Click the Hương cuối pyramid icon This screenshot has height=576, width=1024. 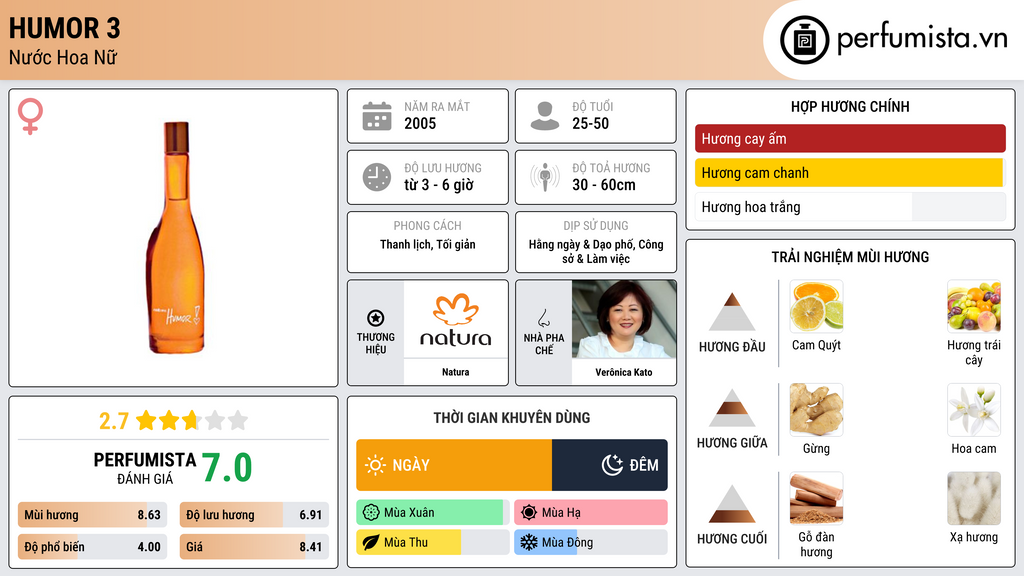(732, 504)
